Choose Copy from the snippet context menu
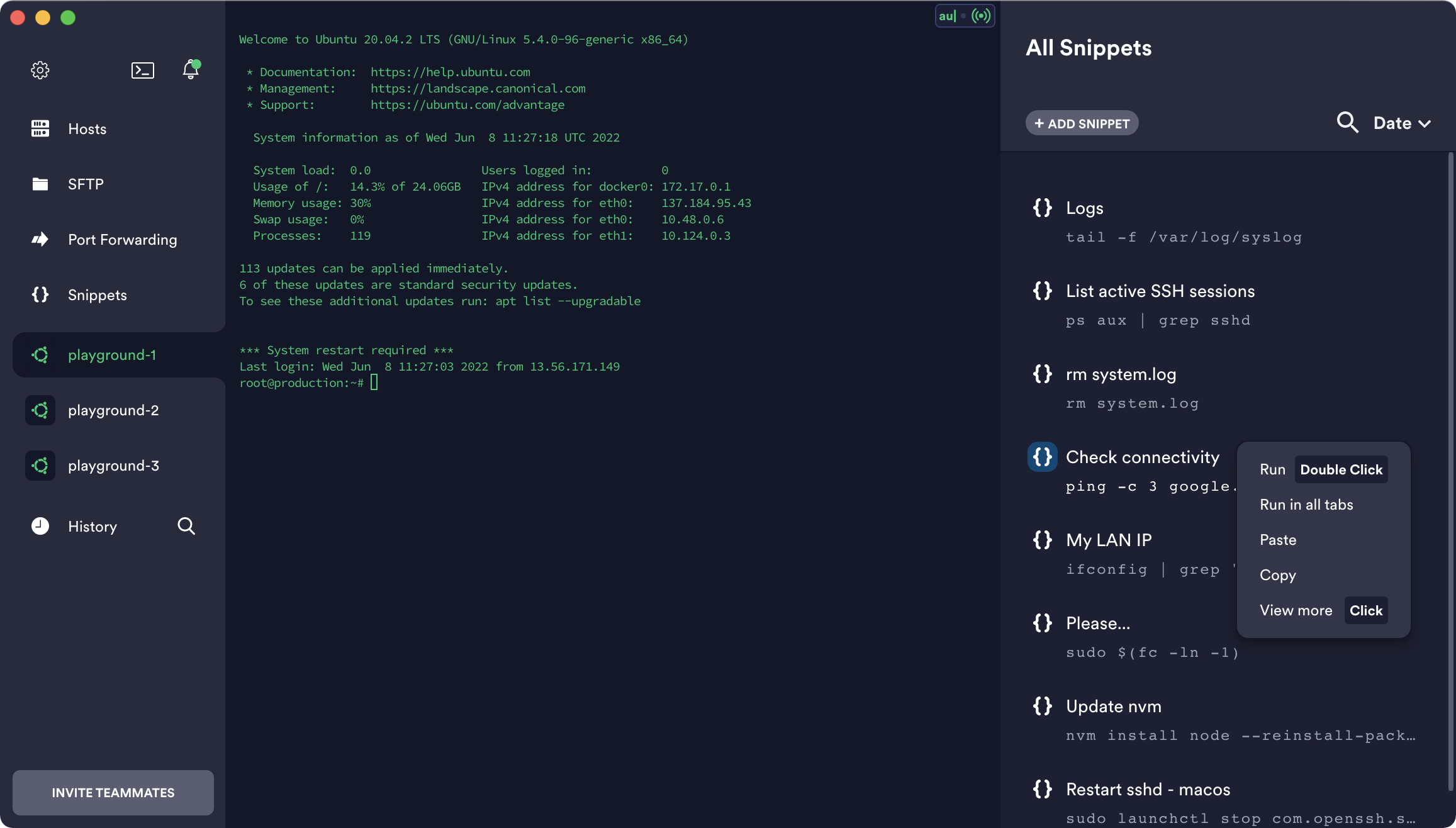 coord(1278,574)
